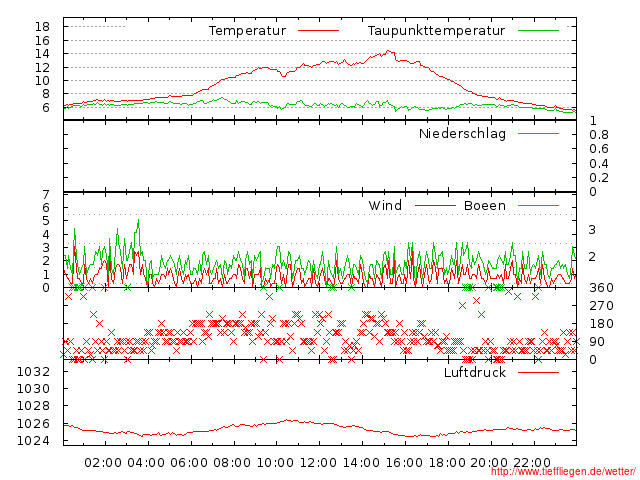This screenshot has height=480, width=640.
Task: Click the 18:00 time axis label
Action: point(447,463)
